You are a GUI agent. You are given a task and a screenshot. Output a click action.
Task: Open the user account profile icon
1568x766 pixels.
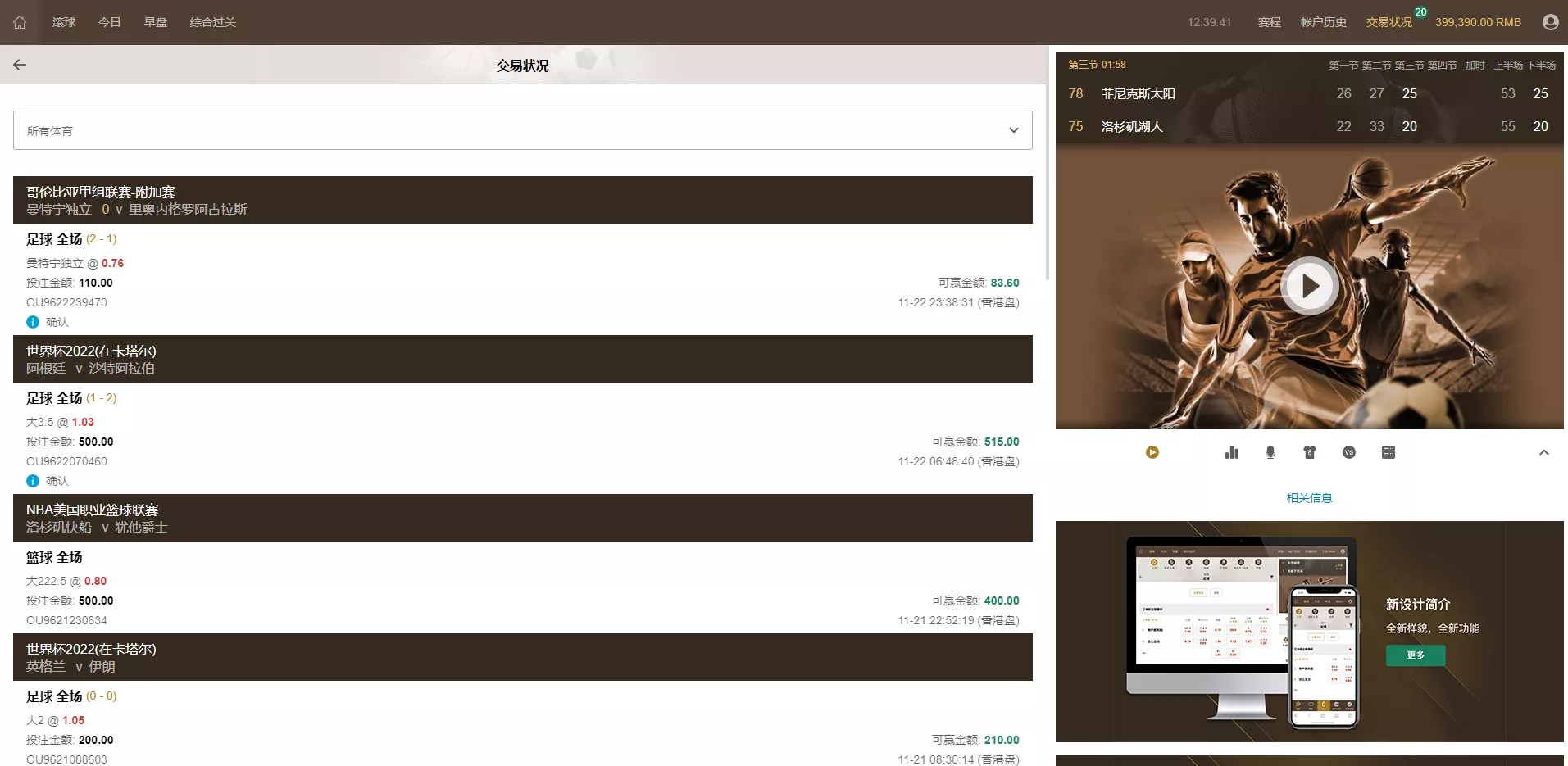[1550, 21]
